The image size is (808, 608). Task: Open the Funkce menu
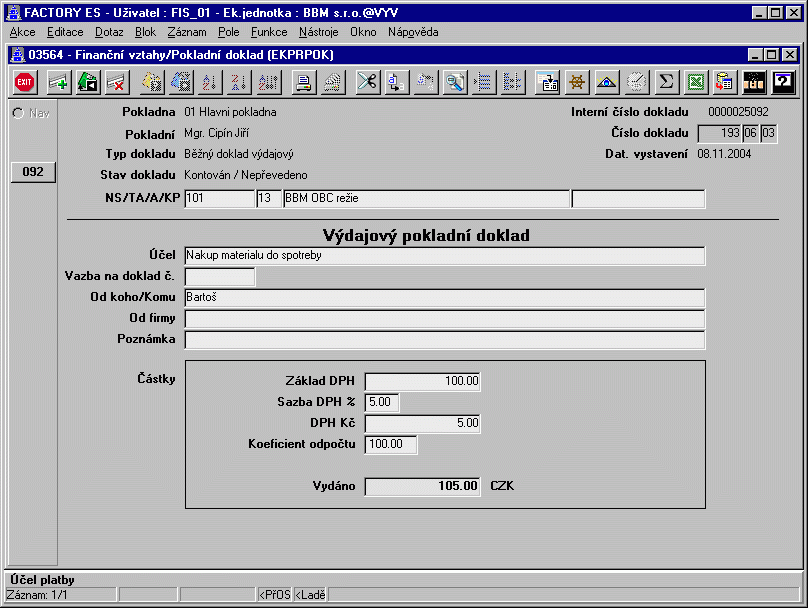point(269,32)
